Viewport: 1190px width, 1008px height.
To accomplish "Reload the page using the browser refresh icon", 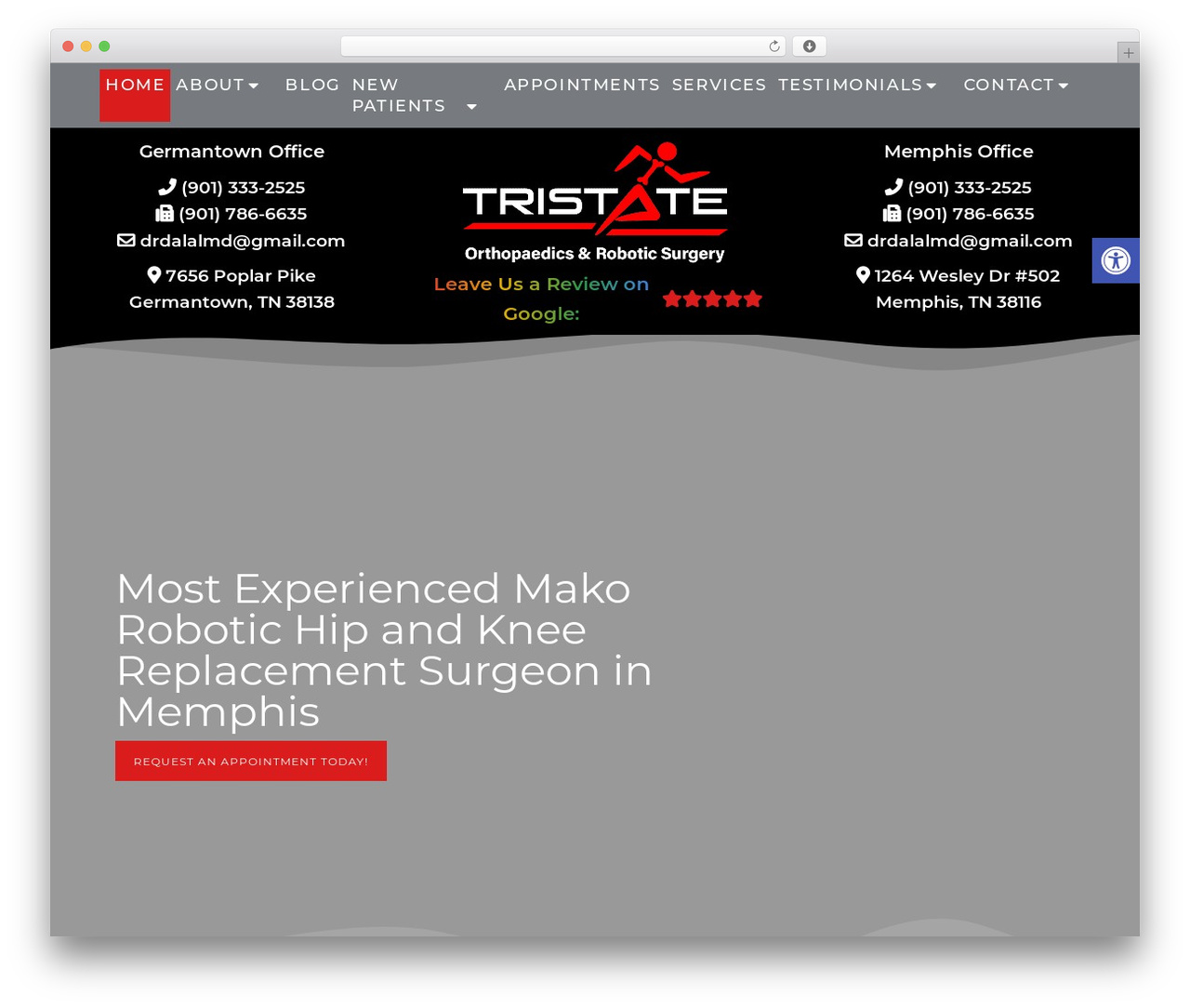I will tap(774, 46).
